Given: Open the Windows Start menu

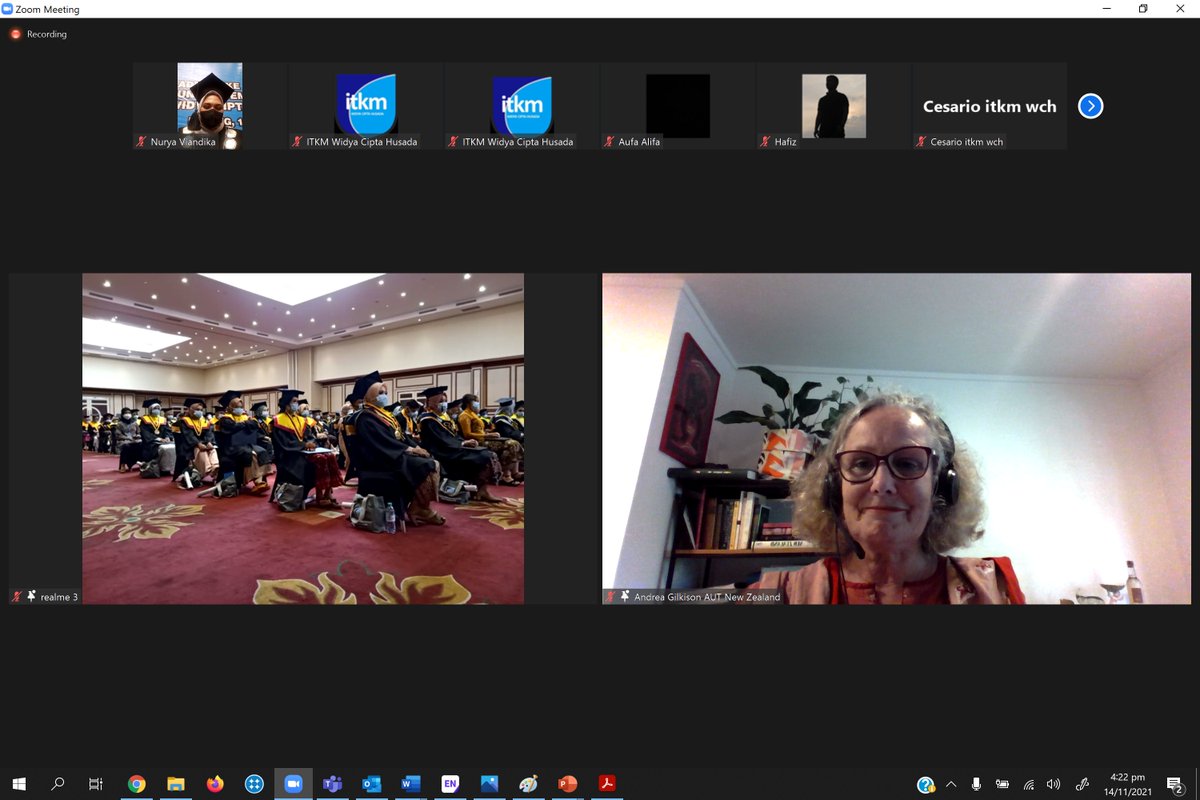Looking at the screenshot, I should [x=19, y=784].
